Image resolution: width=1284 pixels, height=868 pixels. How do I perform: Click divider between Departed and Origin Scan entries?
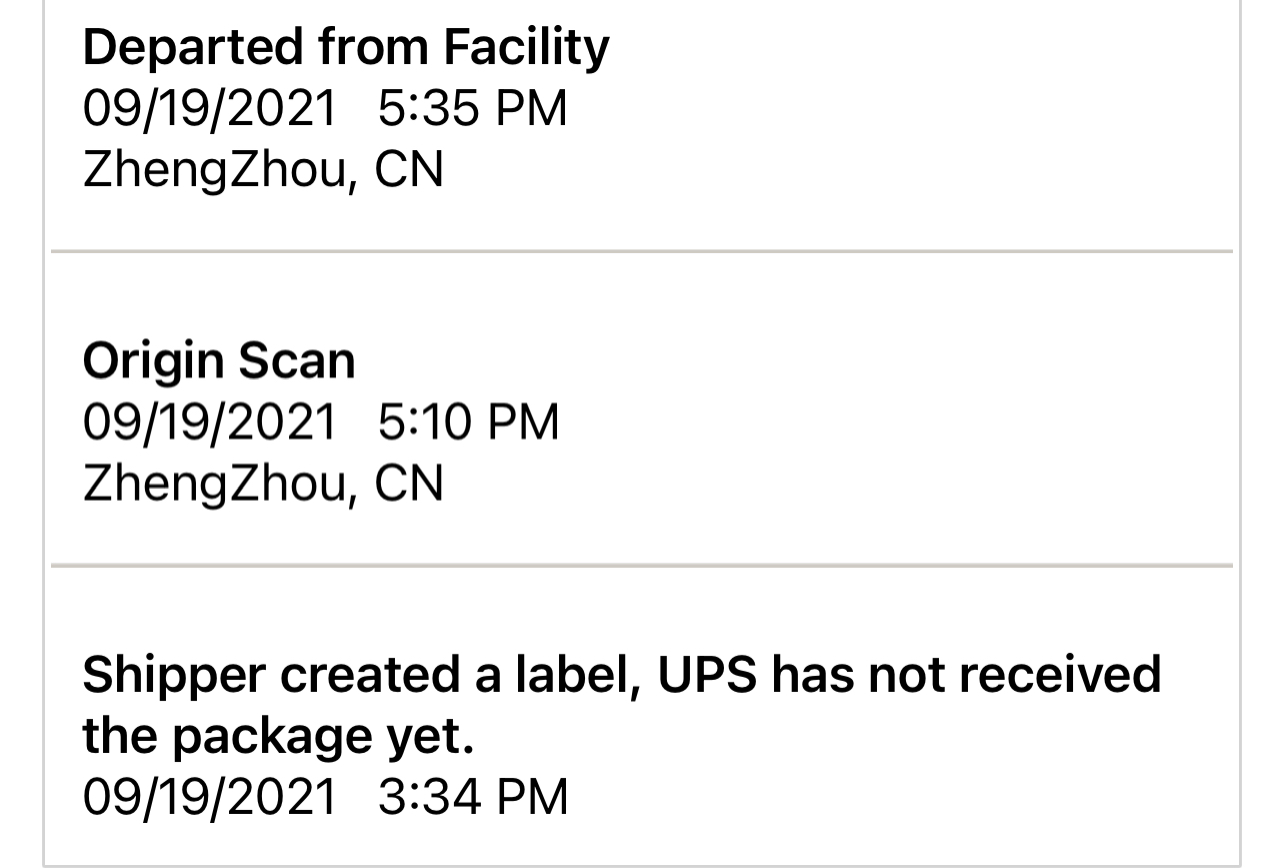tap(642, 252)
